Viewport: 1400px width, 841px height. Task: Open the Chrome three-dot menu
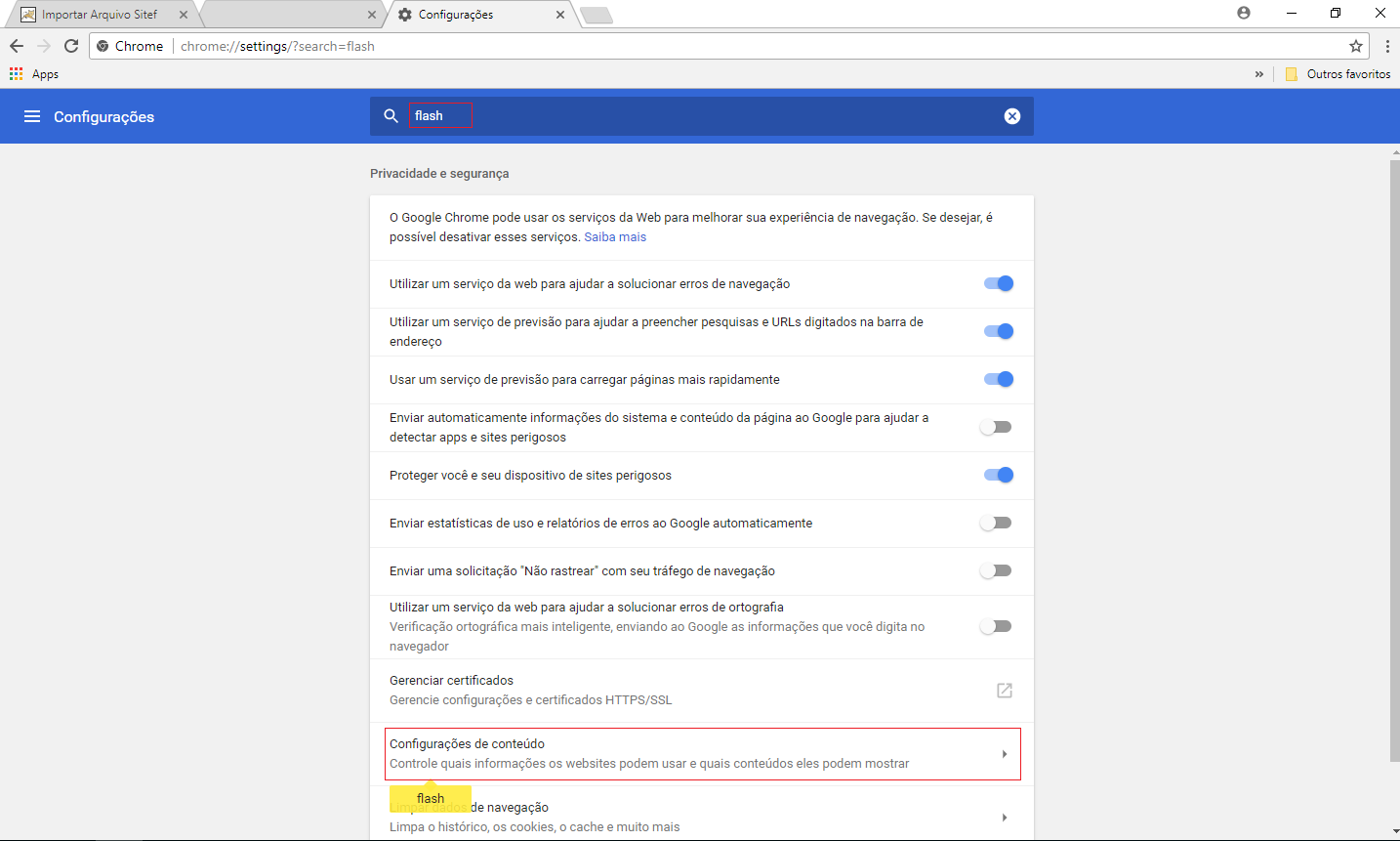click(x=1387, y=46)
